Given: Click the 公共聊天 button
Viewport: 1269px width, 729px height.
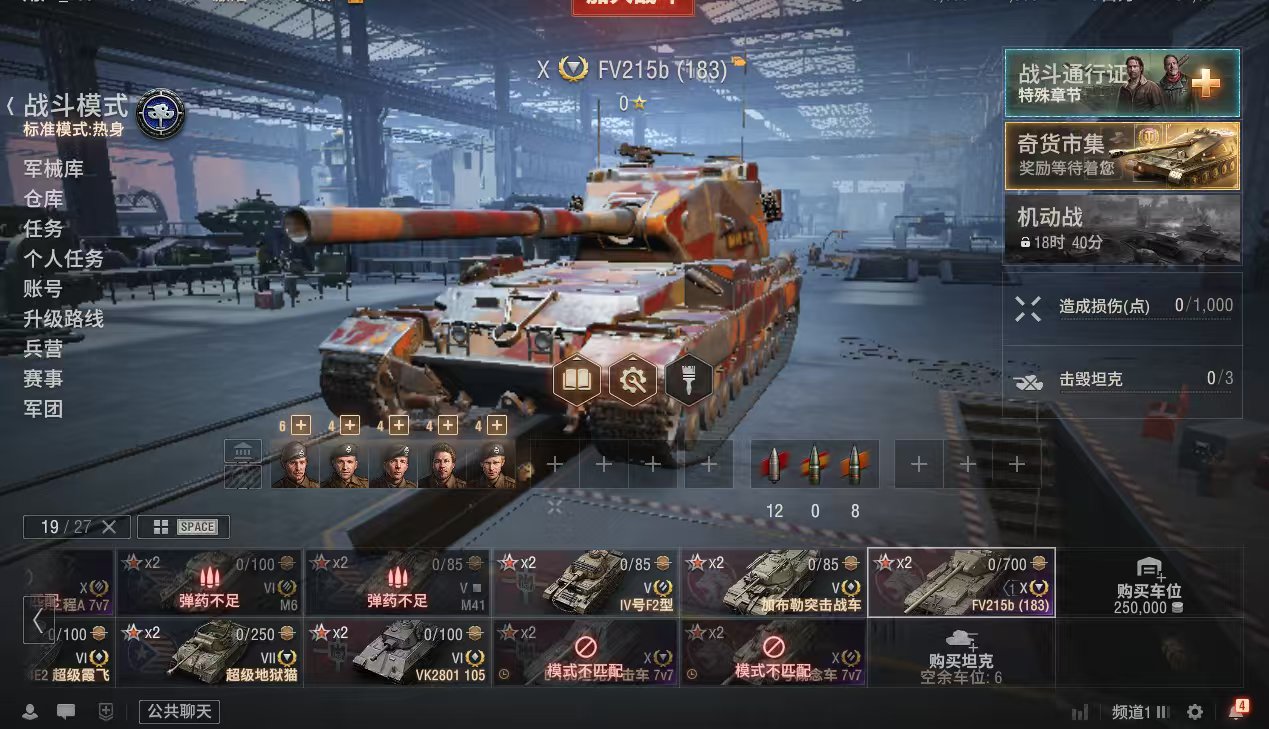Looking at the screenshot, I should [x=179, y=712].
